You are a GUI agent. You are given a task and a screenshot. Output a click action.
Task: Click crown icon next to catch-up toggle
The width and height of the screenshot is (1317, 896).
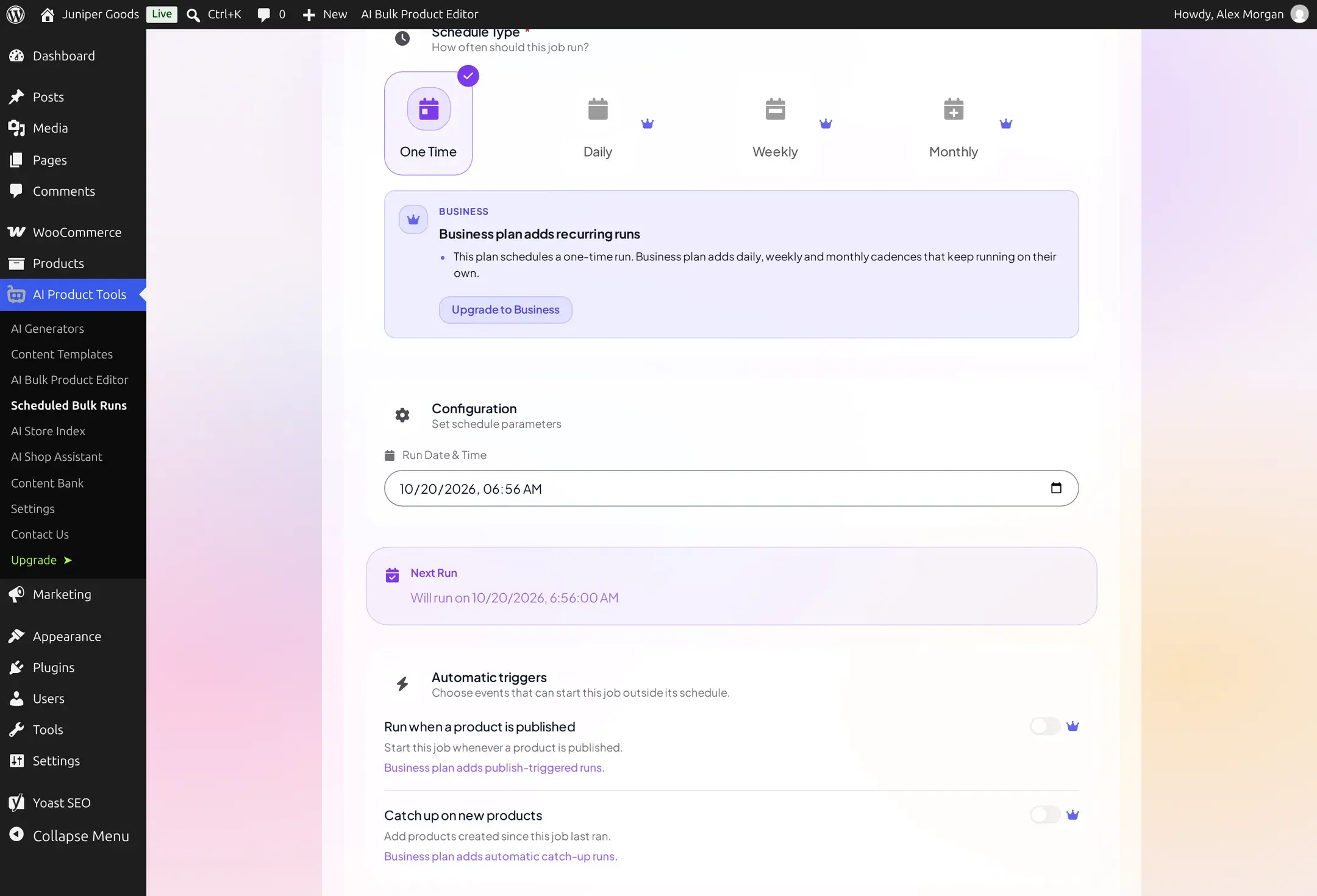click(x=1073, y=815)
